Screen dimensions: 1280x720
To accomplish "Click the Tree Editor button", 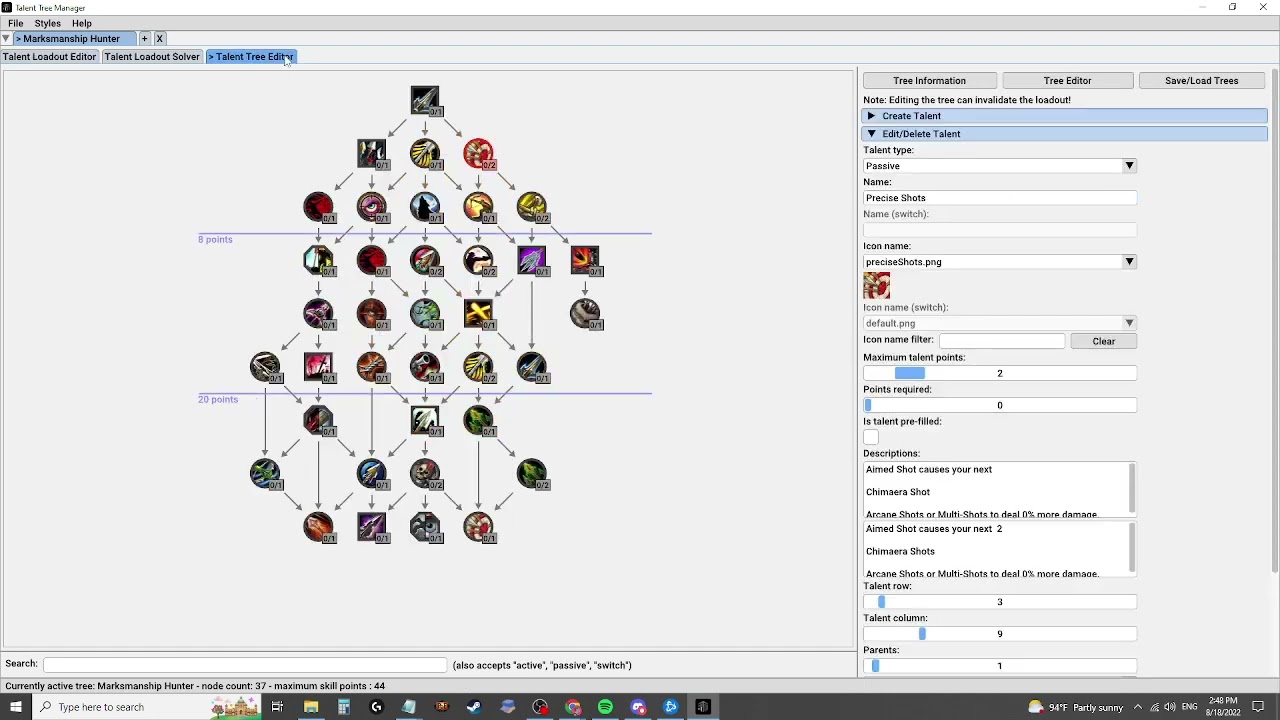I will [x=1067, y=81].
